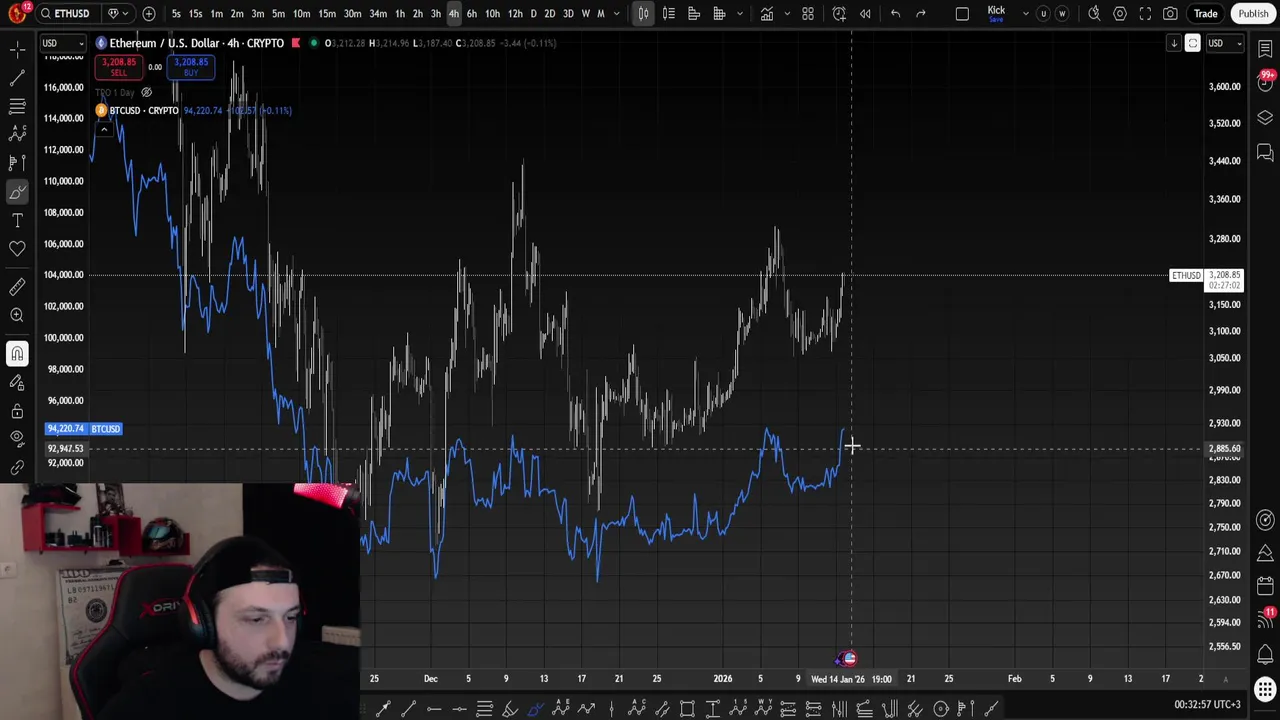Expand the indicators favorites dropdown

786,14
